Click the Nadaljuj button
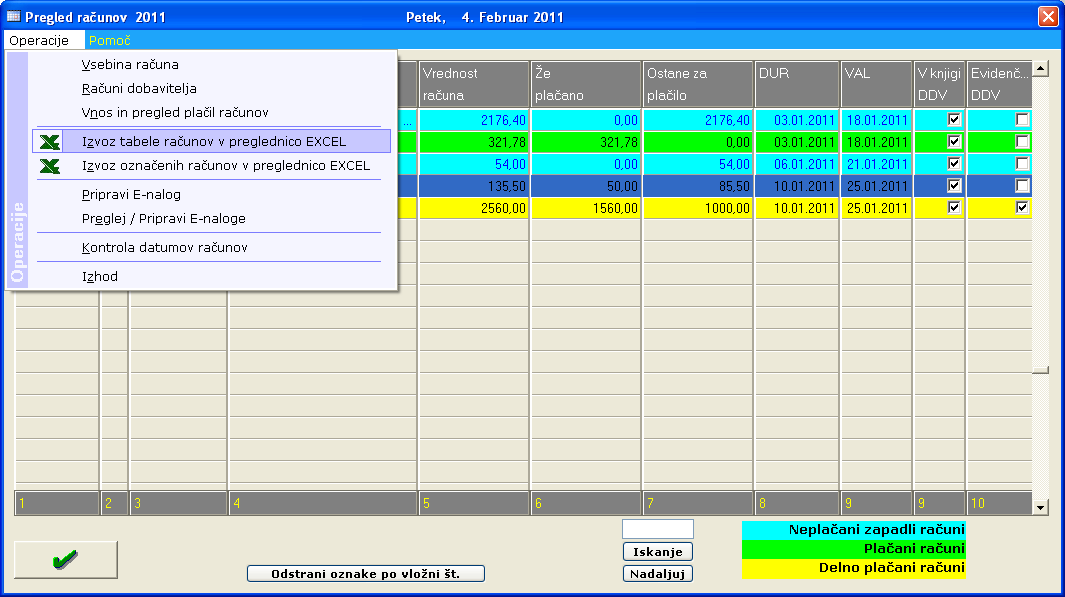The width and height of the screenshot is (1065, 597). (657, 574)
